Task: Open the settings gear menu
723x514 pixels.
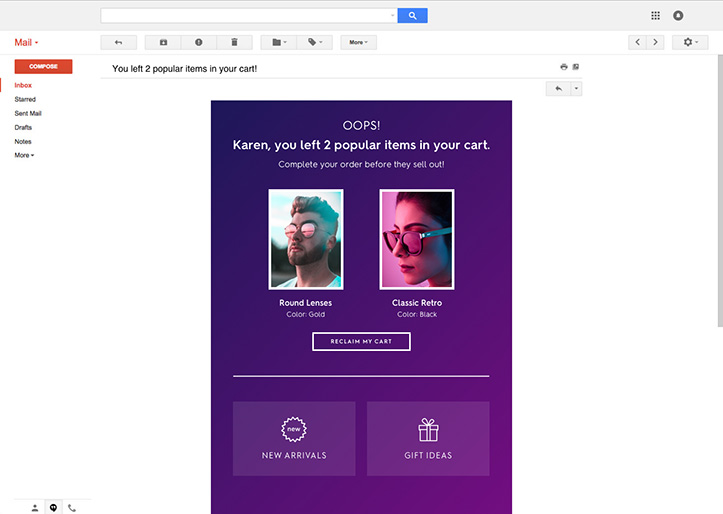Action: coord(690,42)
